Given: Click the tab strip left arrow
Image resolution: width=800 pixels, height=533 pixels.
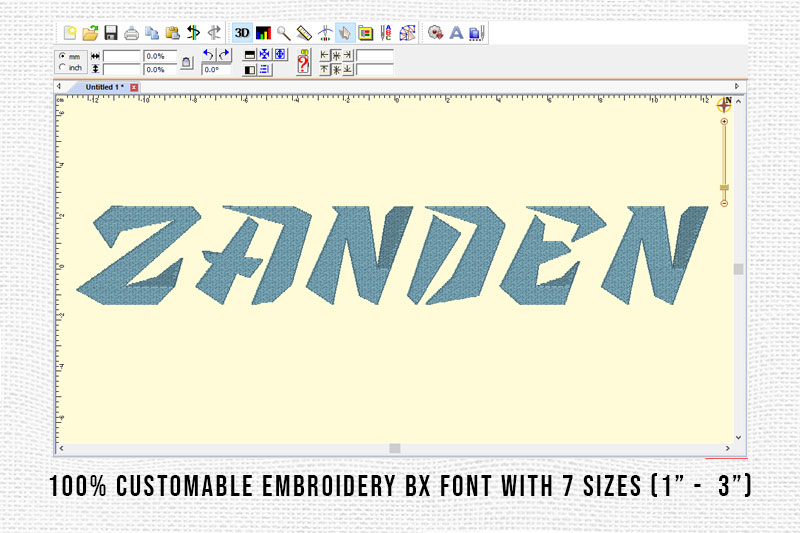Looking at the screenshot, I should tap(59, 87).
